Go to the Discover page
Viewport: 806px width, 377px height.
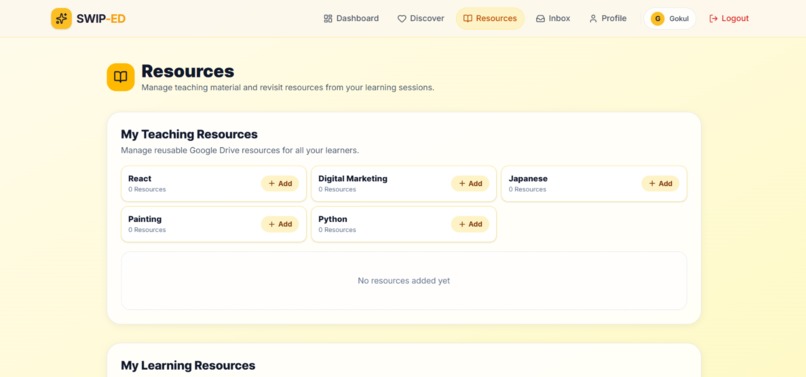click(x=420, y=19)
